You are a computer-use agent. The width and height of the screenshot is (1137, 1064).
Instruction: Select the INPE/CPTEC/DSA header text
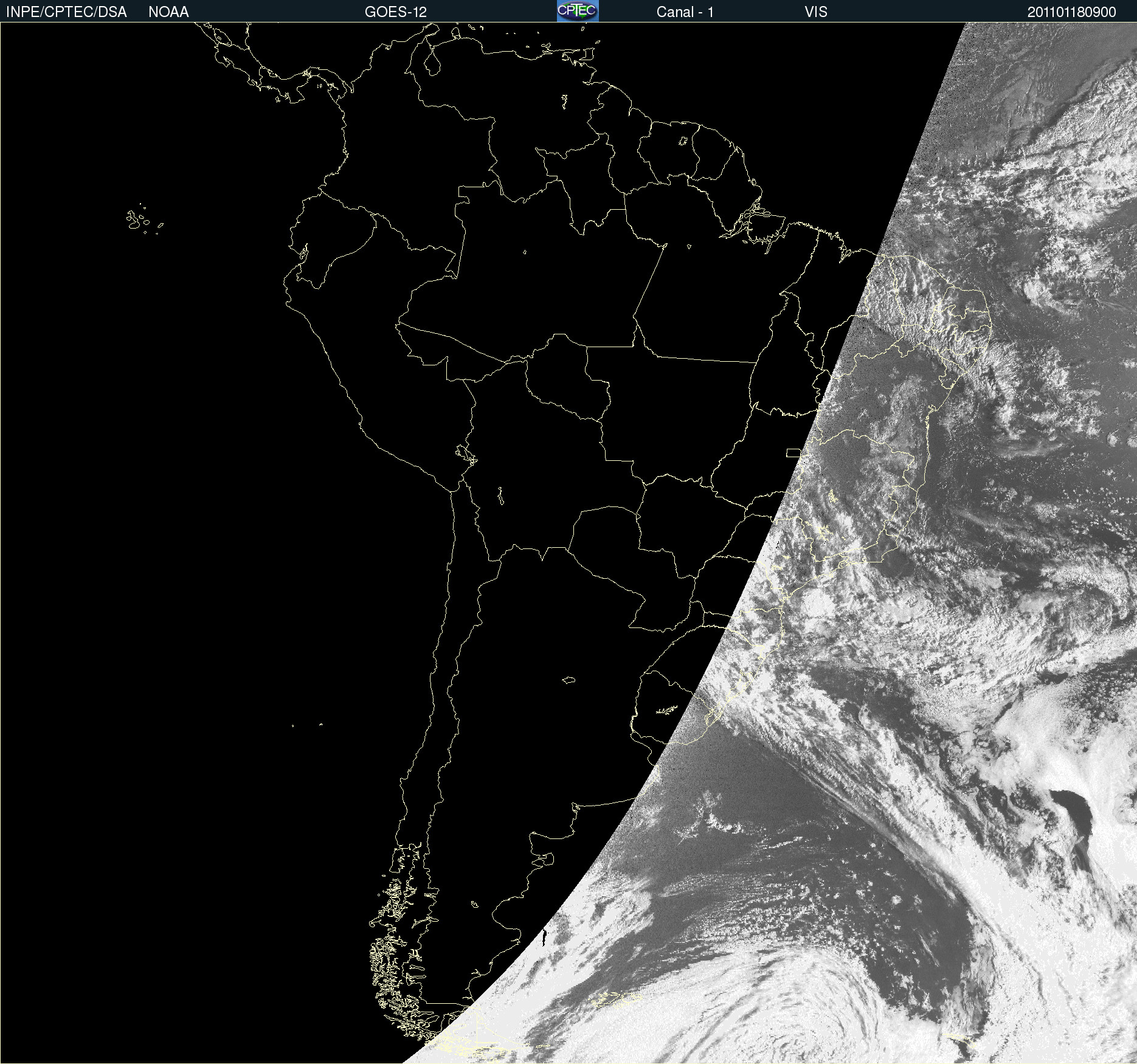tap(66, 12)
